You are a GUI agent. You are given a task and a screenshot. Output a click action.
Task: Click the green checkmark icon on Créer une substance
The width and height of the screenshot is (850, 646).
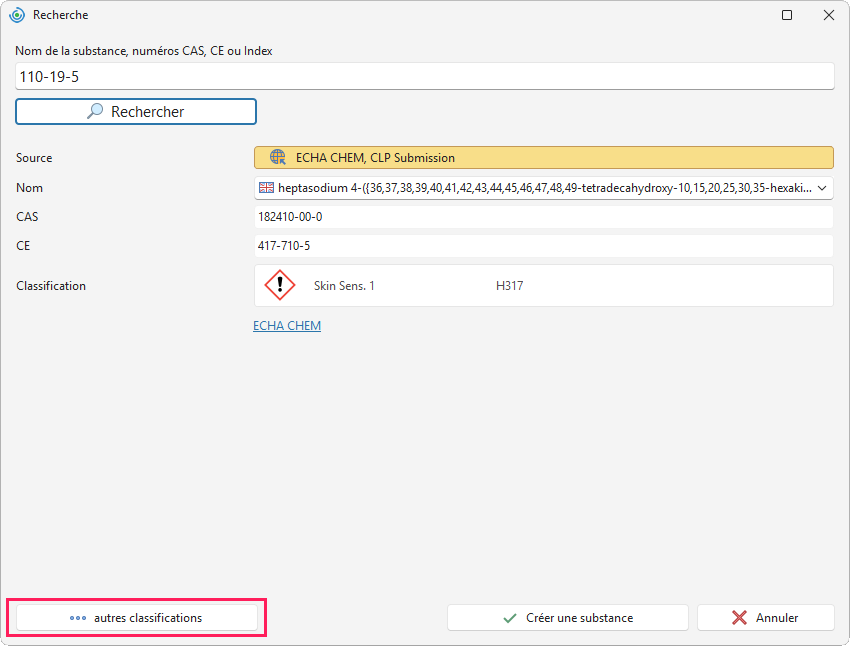[510, 618]
